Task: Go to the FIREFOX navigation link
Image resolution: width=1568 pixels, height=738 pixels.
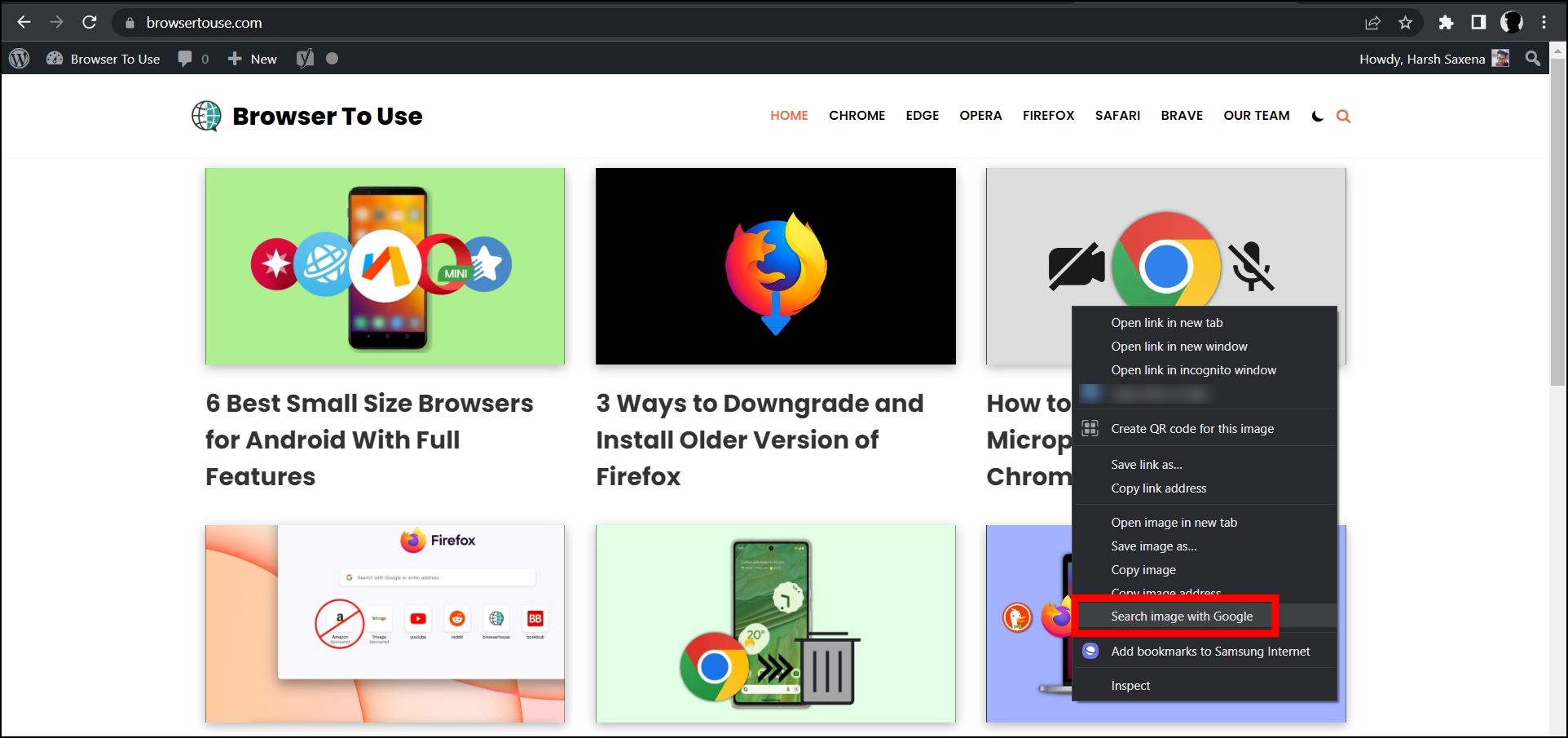Action: coord(1048,116)
